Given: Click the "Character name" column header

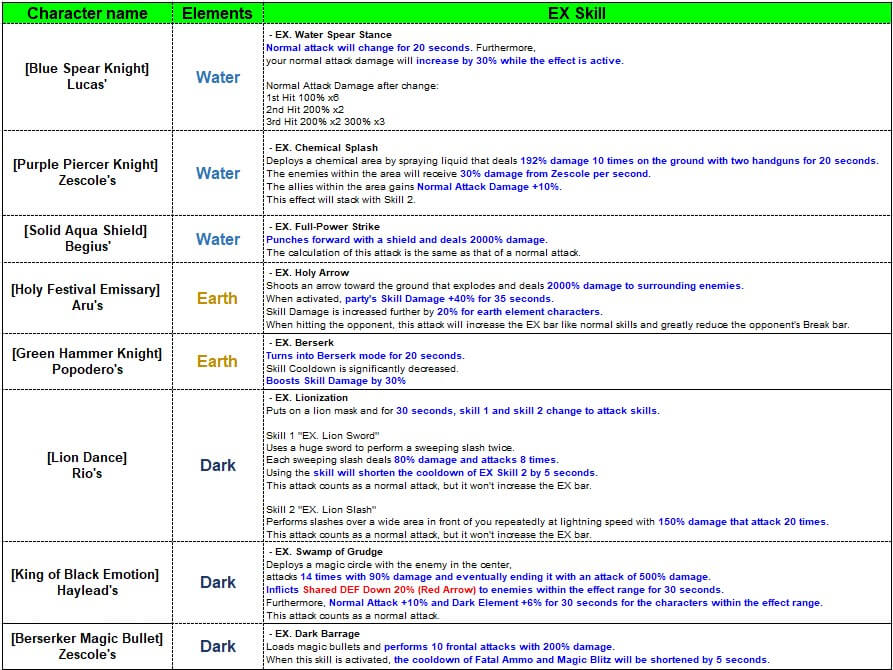Looking at the screenshot, I should point(87,13).
